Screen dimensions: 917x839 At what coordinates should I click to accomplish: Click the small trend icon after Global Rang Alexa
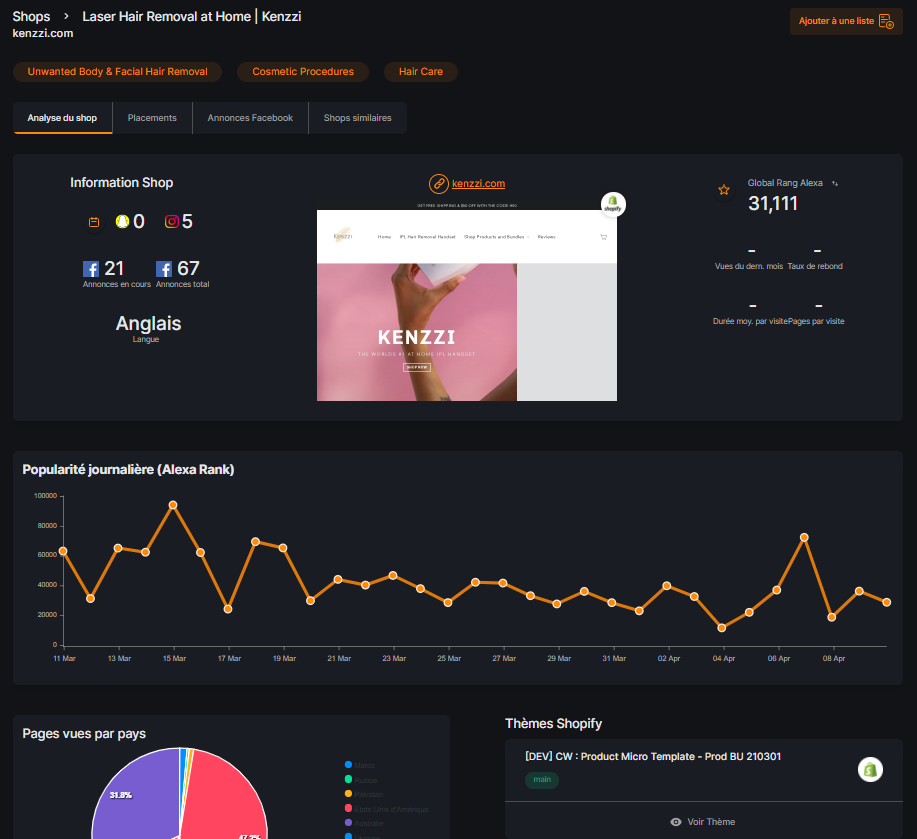point(835,184)
